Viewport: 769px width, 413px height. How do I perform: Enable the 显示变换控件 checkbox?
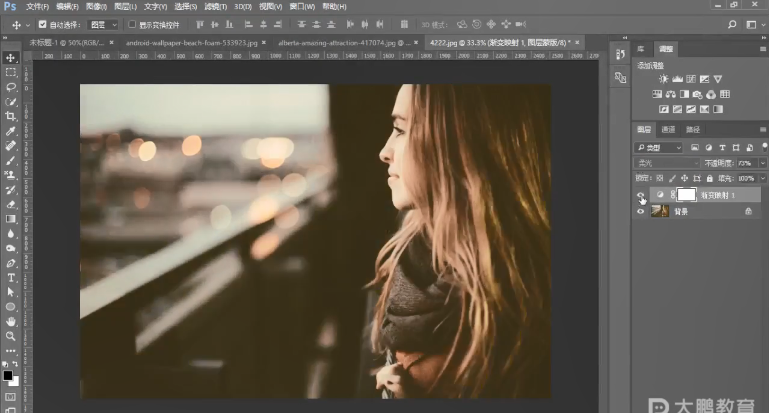(x=131, y=24)
